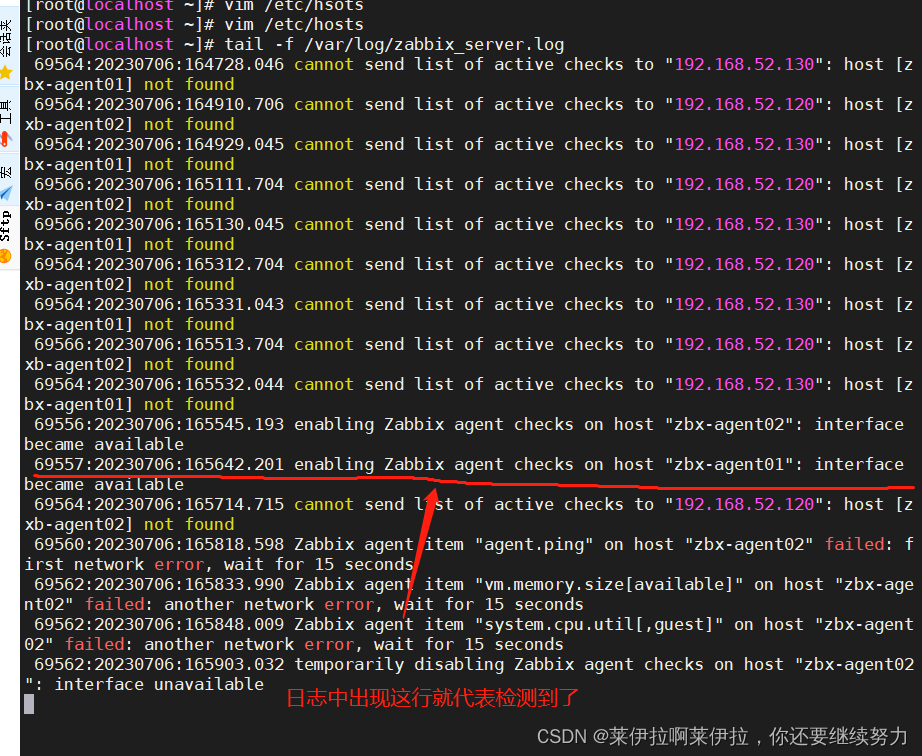Click timestamp 69564:20230706:164929.045

pyautogui.click(x=159, y=144)
